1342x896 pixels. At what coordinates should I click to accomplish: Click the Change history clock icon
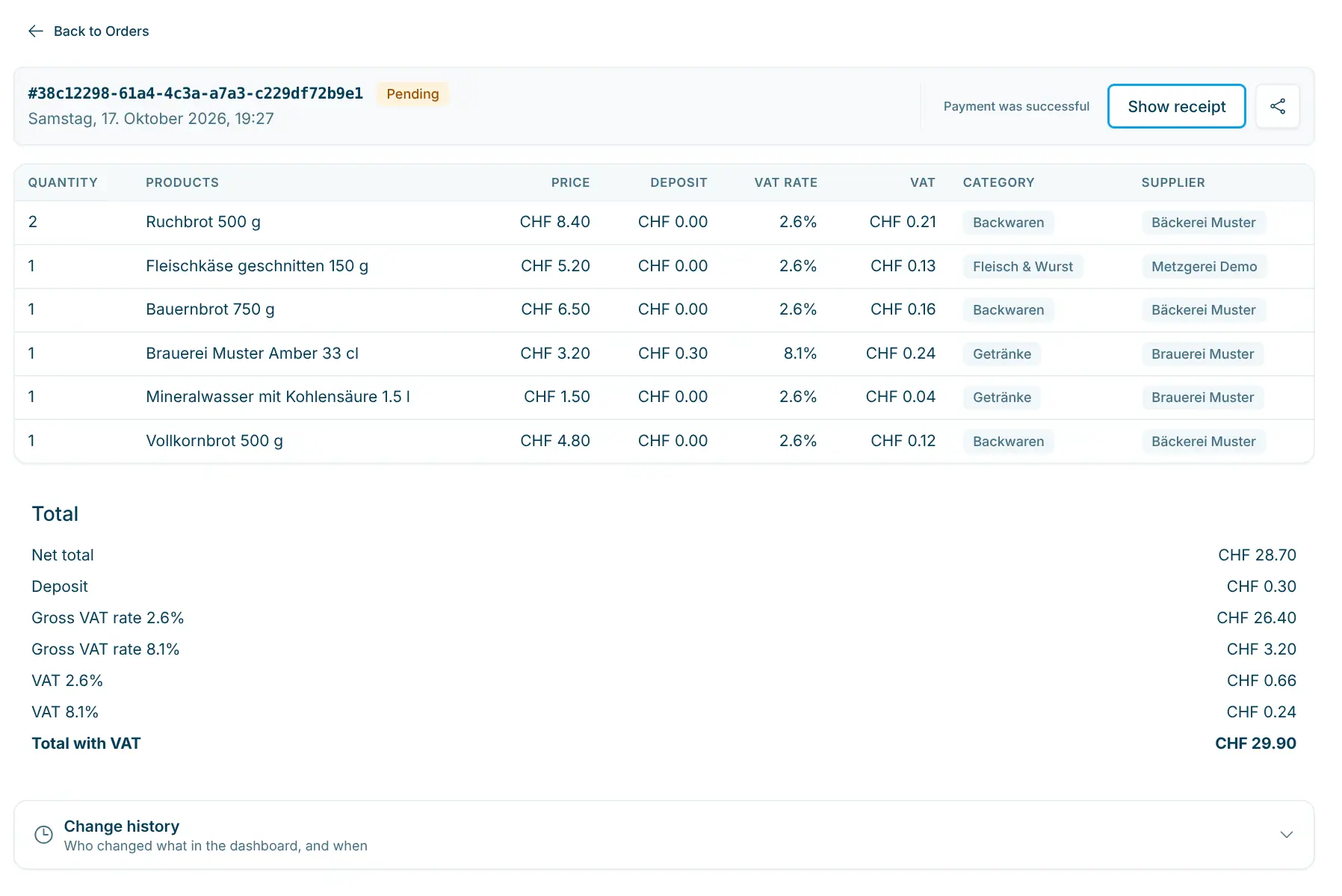(x=44, y=835)
